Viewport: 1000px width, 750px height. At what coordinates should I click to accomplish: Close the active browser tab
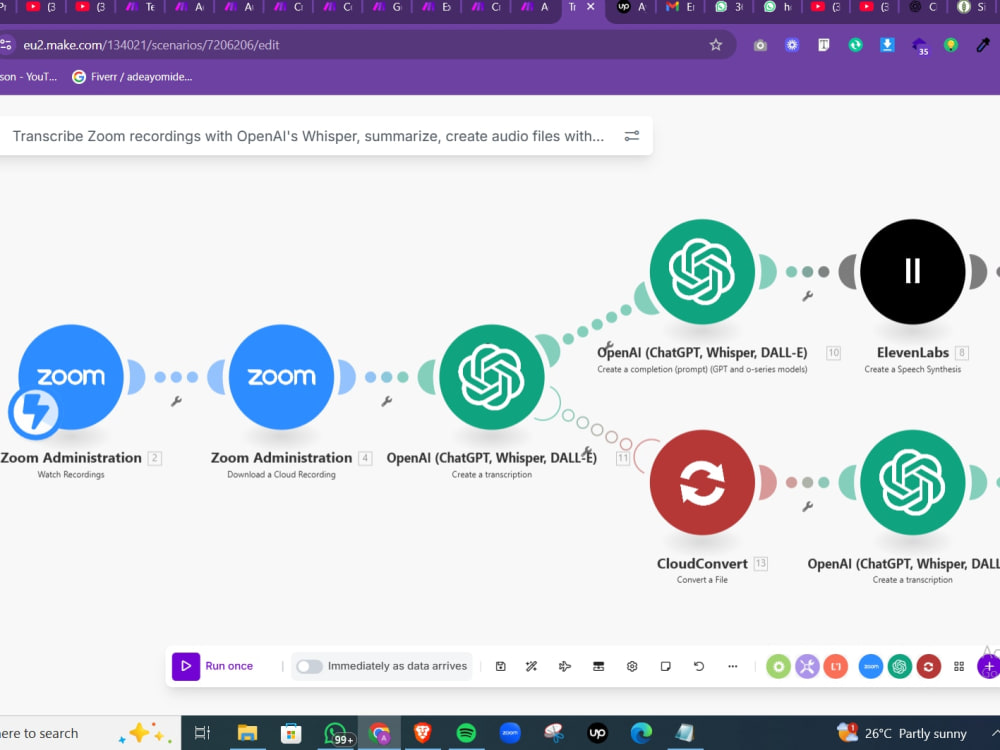tap(591, 7)
